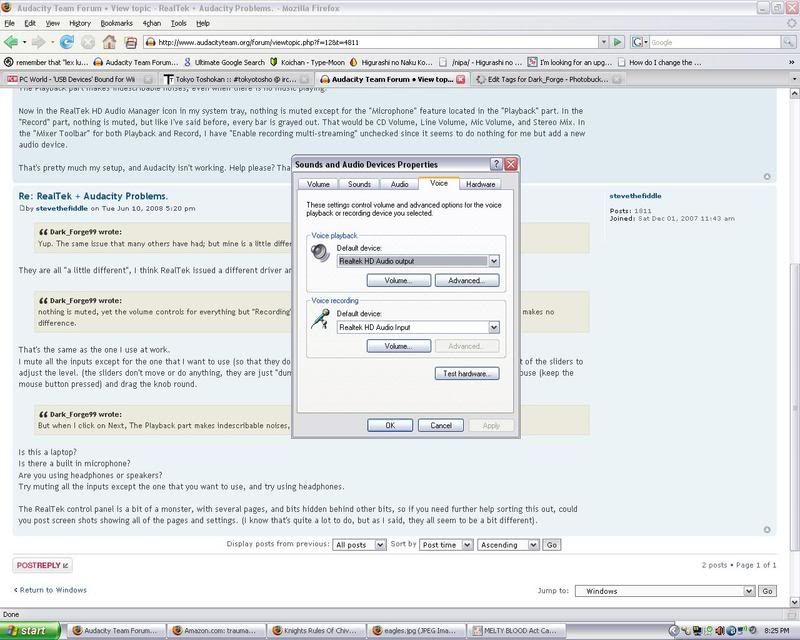
Task: Click the POSTREPLY button
Action: click(x=43, y=565)
